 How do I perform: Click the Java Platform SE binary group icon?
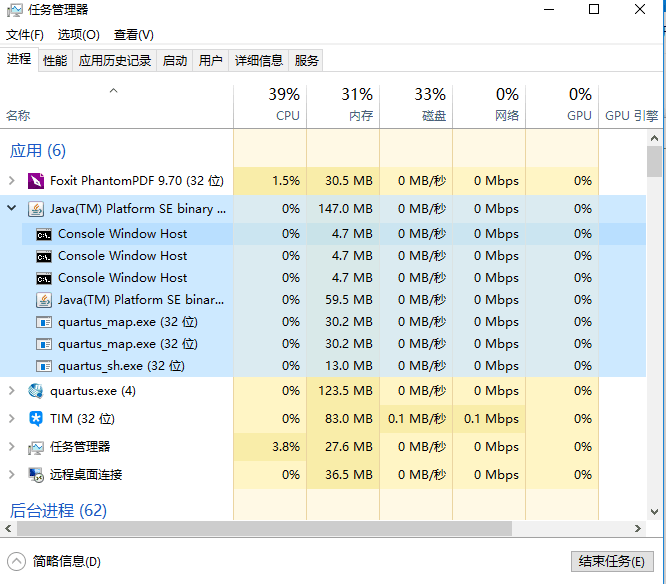(x=36, y=209)
